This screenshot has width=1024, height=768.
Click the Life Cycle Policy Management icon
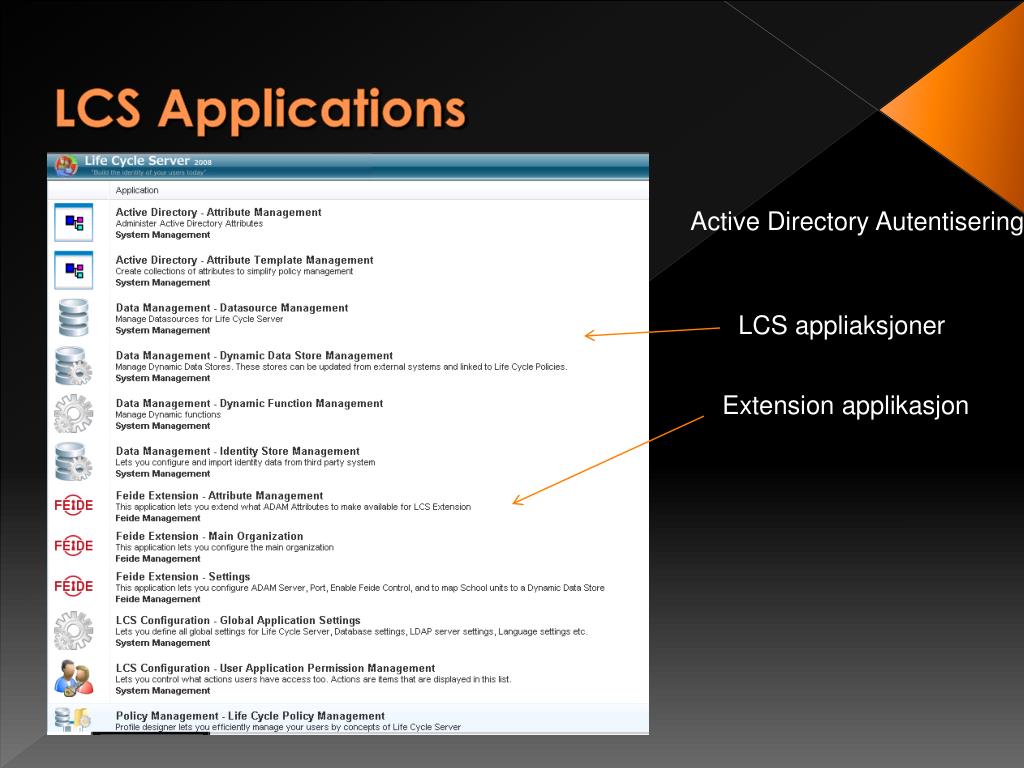coord(72,720)
